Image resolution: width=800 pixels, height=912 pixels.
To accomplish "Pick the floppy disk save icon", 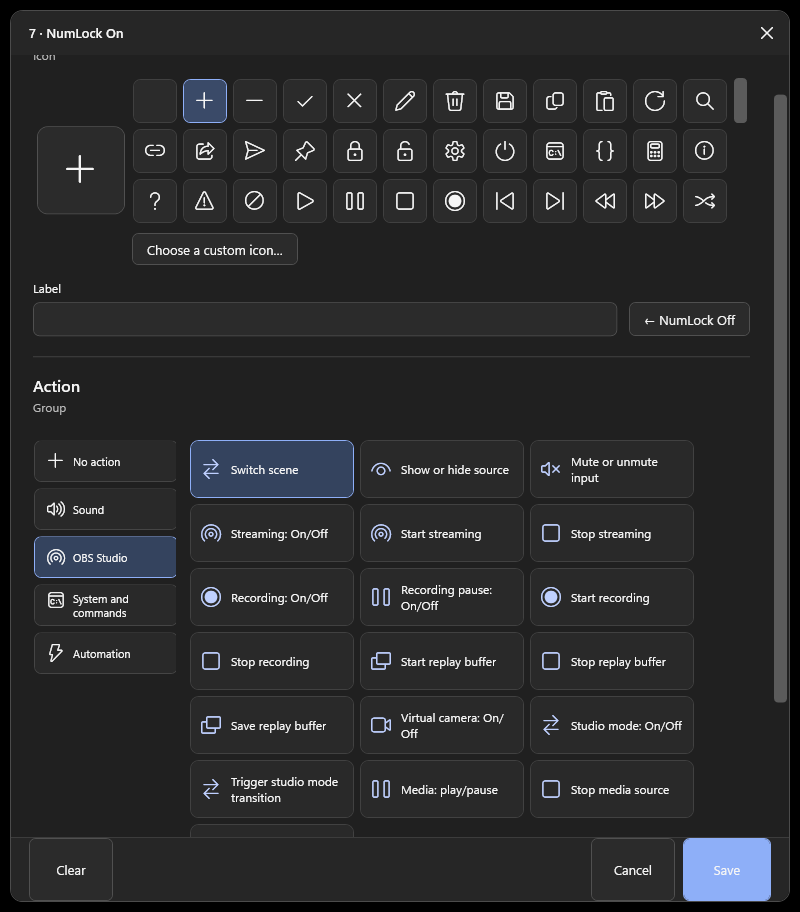I will pos(505,101).
